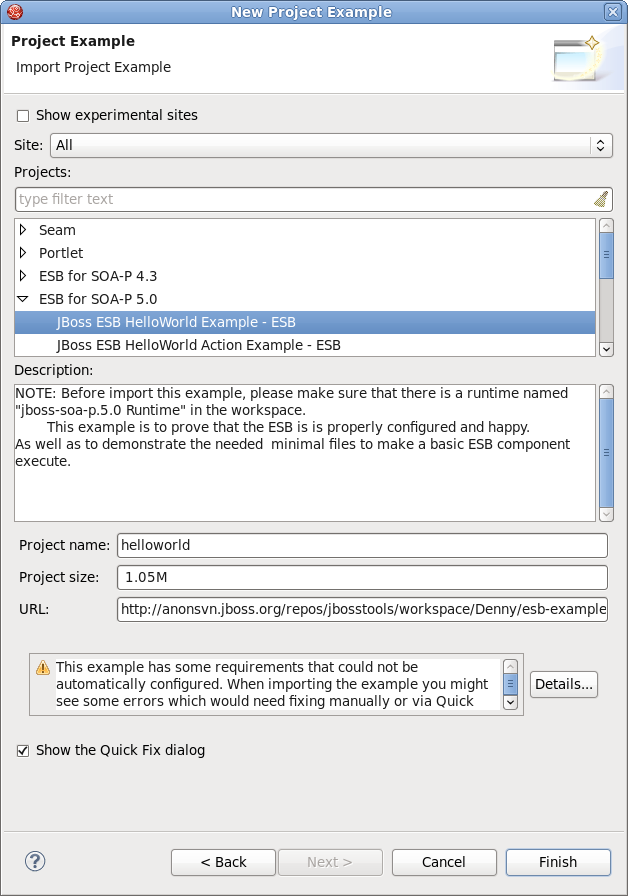Click the Finish button
The image size is (628, 896).
(x=558, y=862)
